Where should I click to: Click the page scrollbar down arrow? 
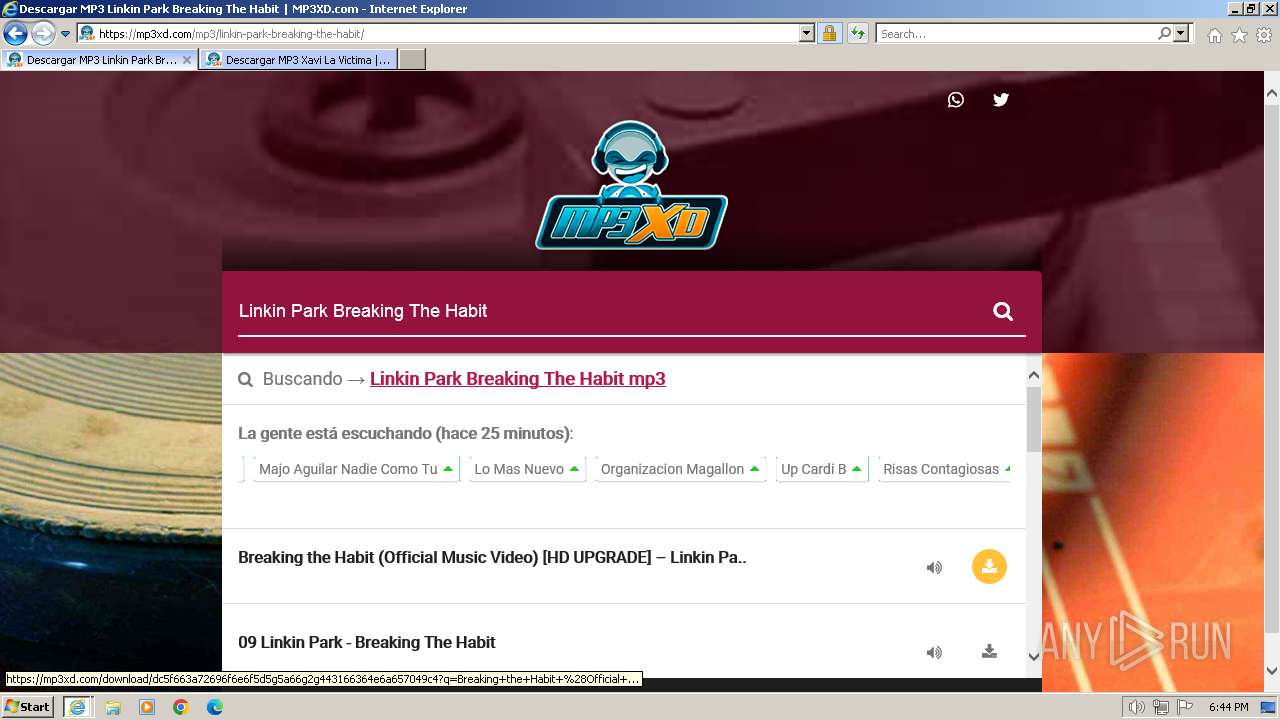click(1272, 671)
